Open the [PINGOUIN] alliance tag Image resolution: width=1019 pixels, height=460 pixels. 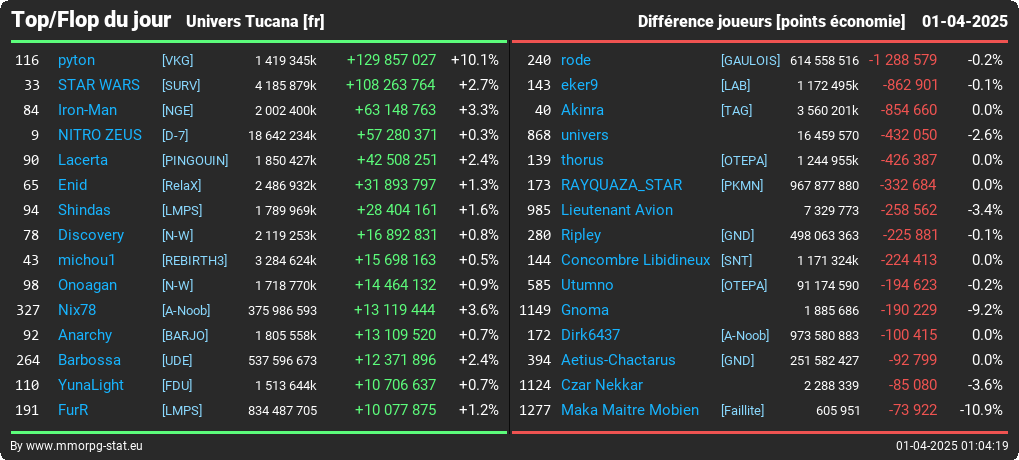195,160
